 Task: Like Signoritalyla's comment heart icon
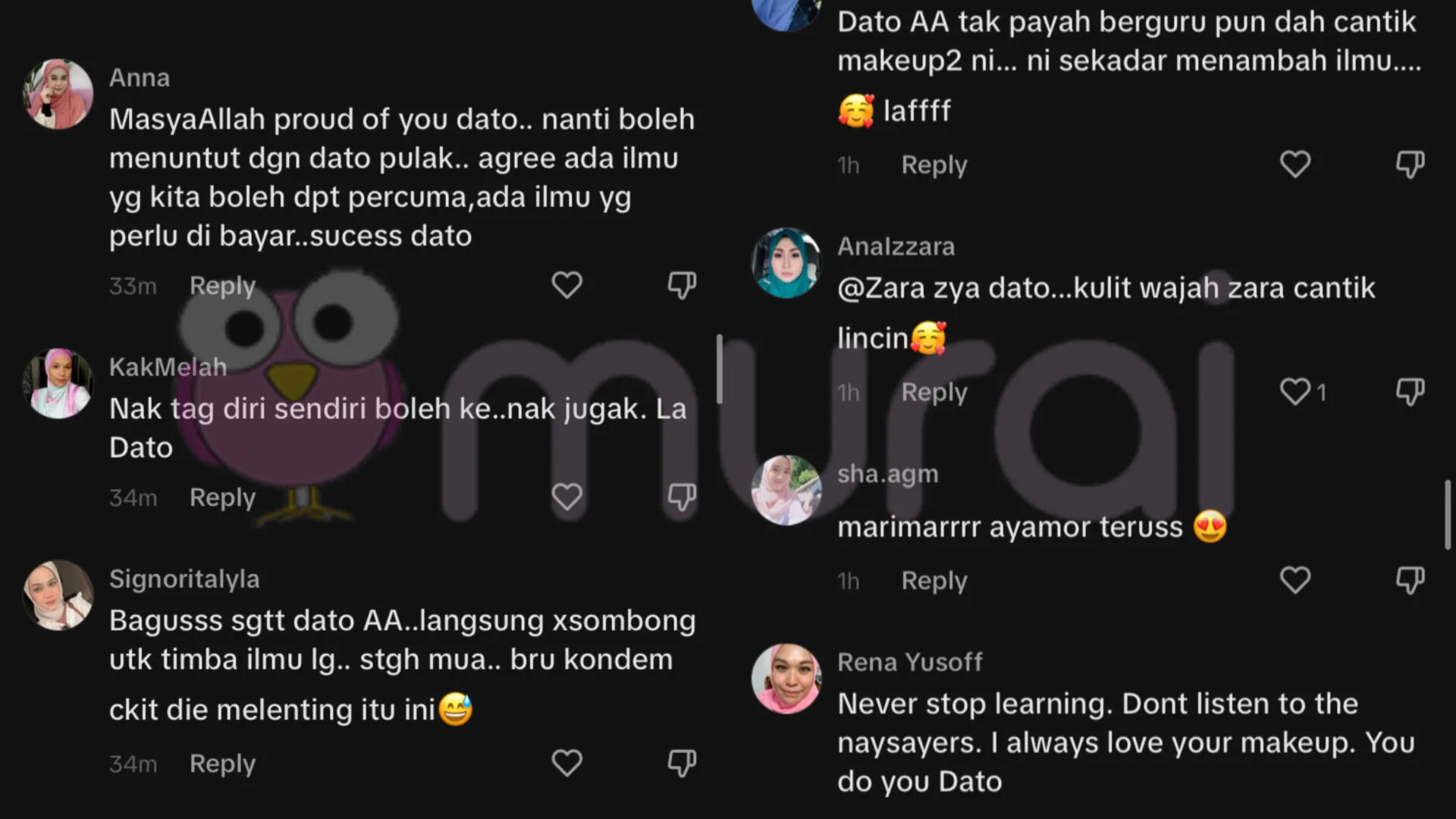pyautogui.click(x=566, y=763)
